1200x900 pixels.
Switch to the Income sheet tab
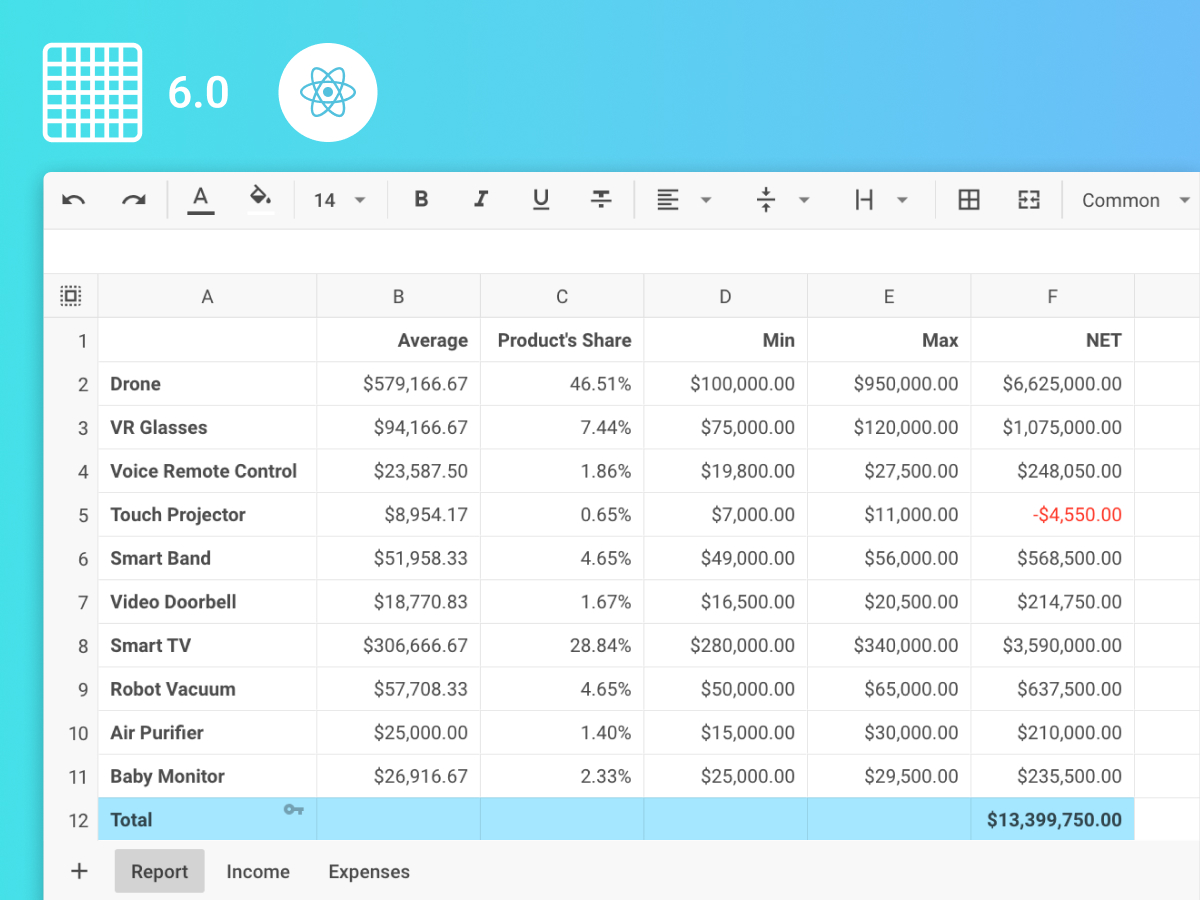258,871
